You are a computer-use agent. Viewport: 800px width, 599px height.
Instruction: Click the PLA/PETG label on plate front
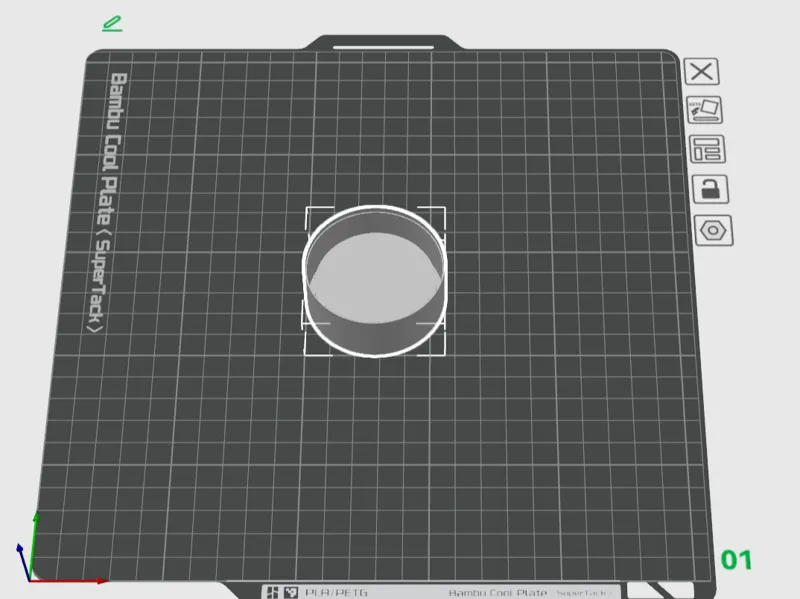coord(336,592)
